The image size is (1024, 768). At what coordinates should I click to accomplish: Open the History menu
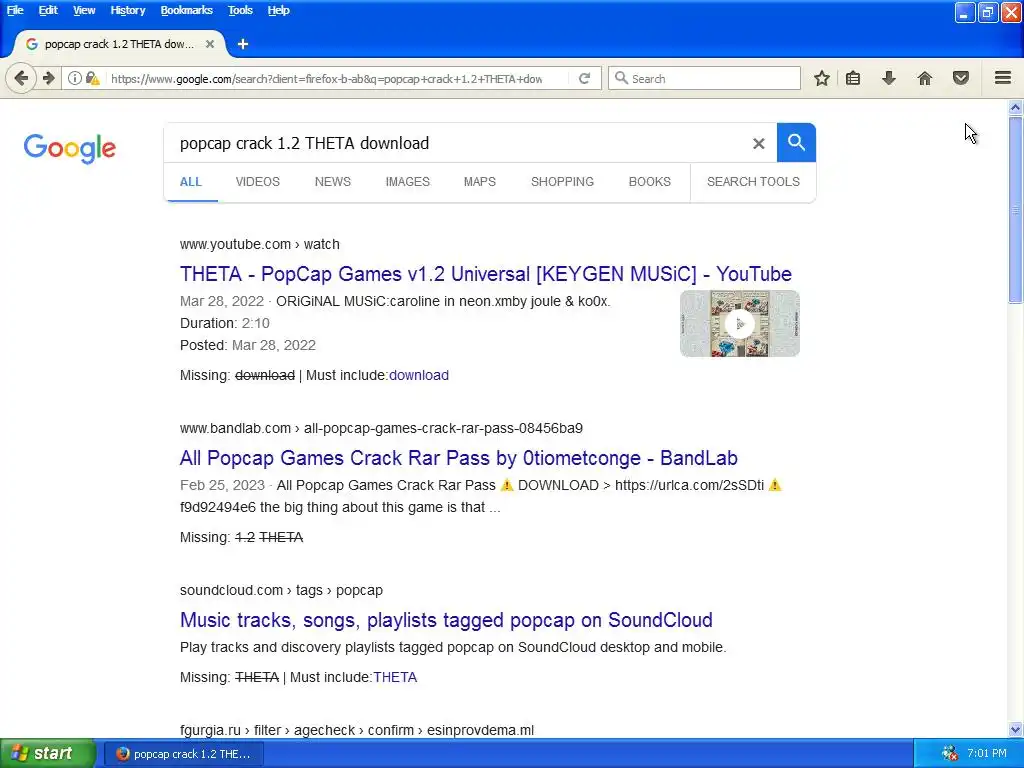[127, 10]
